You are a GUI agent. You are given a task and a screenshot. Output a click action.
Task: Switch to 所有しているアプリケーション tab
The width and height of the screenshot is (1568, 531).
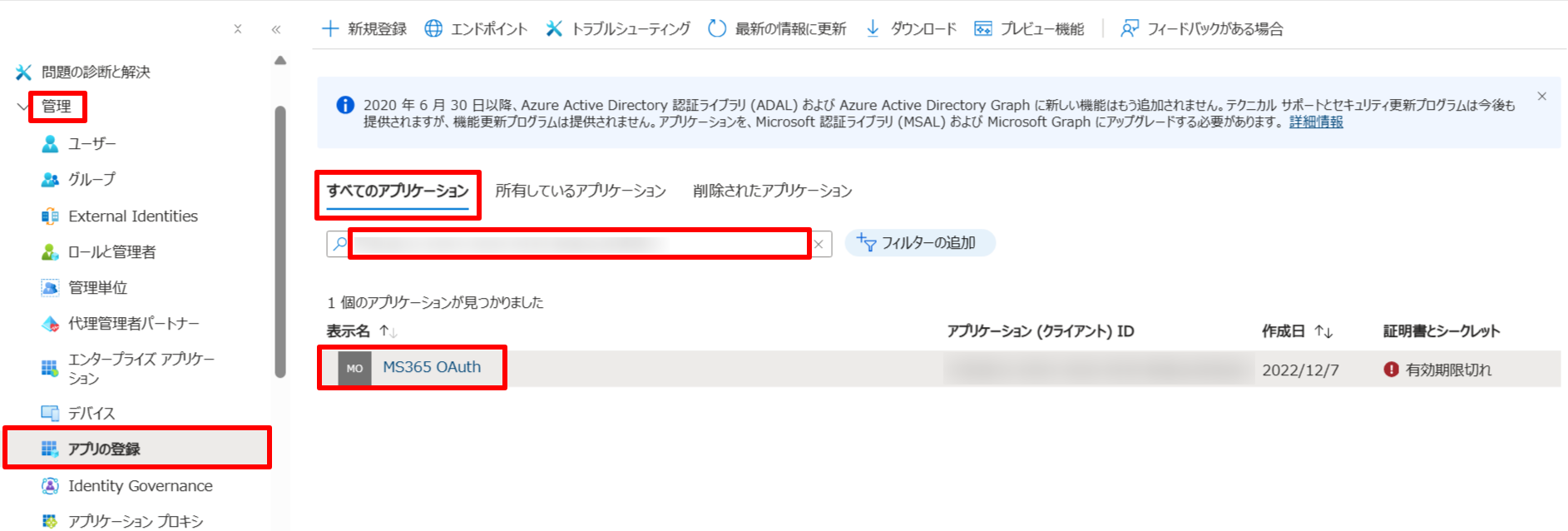[581, 191]
